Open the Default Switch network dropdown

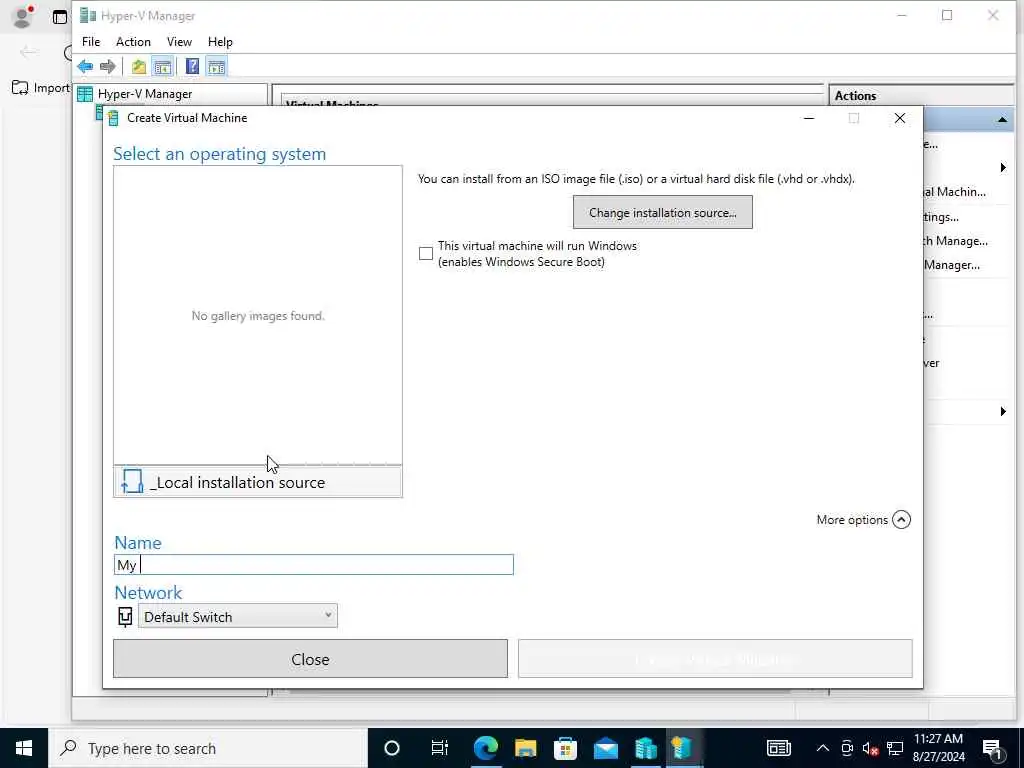point(238,616)
